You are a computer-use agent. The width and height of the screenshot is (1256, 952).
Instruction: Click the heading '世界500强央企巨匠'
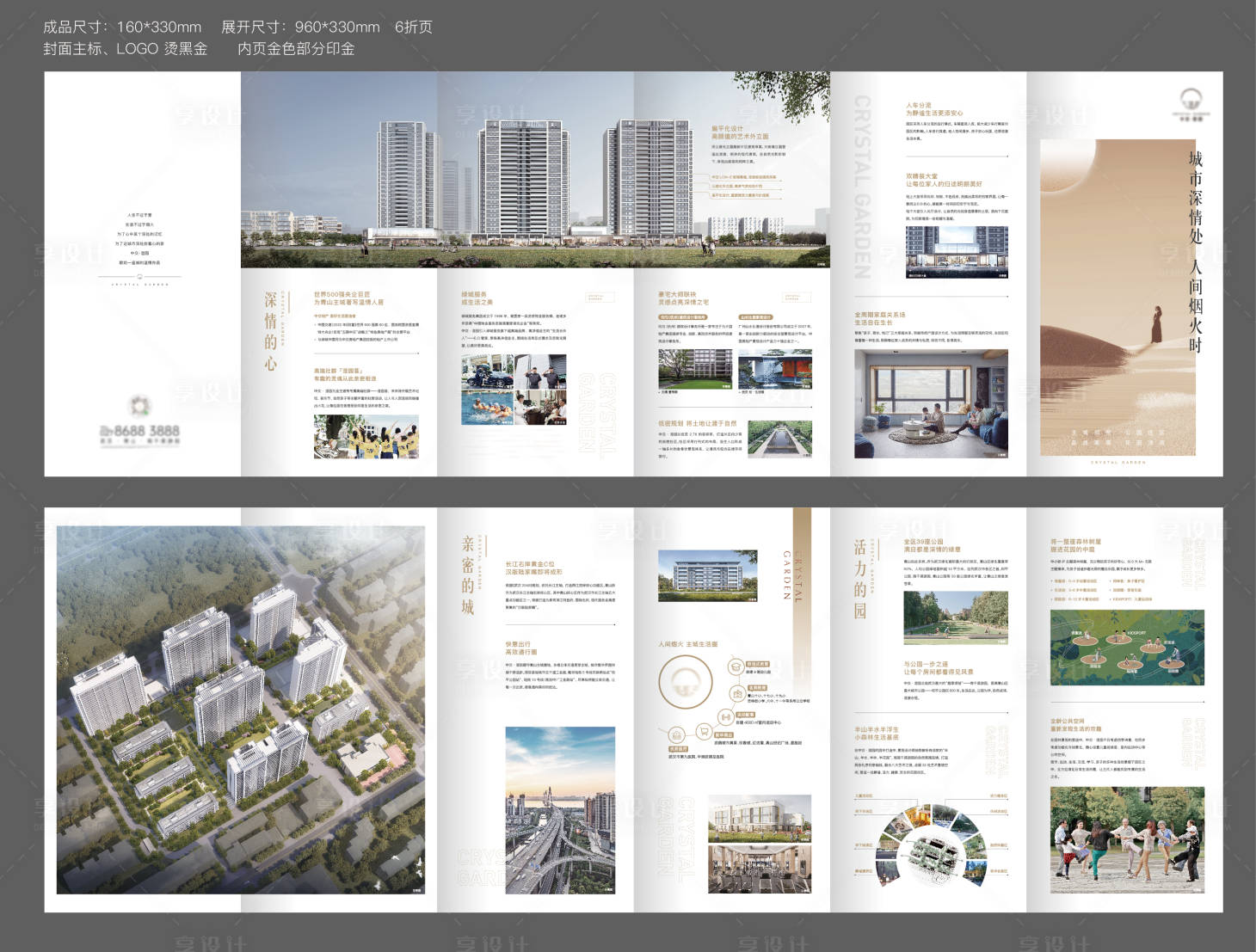(342, 295)
